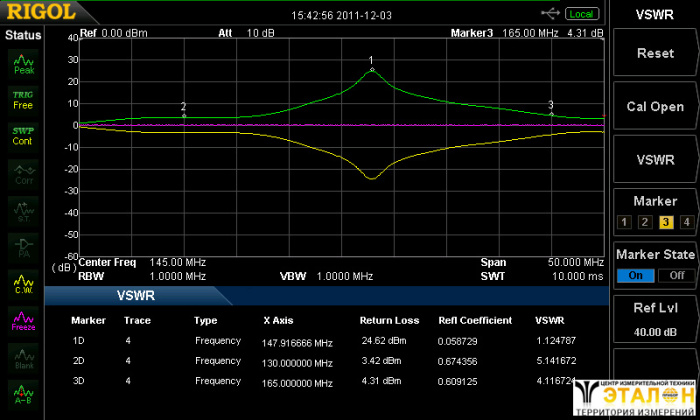Screen dimensions: 700x420
Task: Select marker number 1
Action: (x=625, y=222)
